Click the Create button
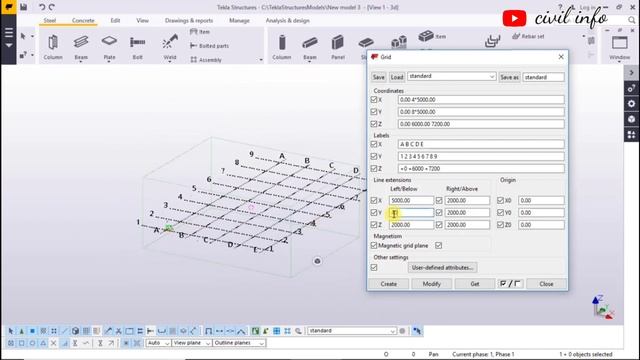 click(x=389, y=284)
